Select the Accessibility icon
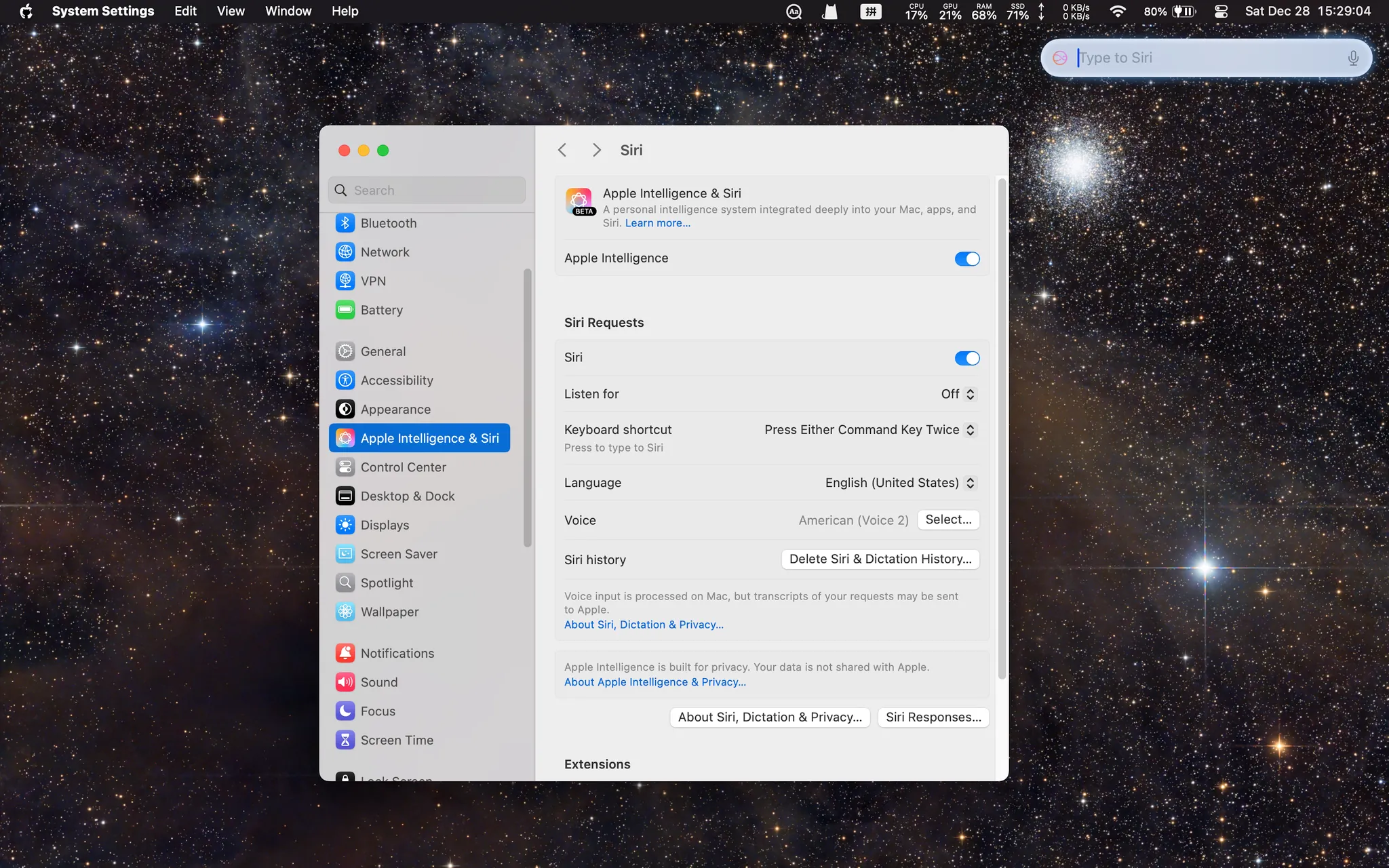The width and height of the screenshot is (1389, 868). click(x=345, y=380)
